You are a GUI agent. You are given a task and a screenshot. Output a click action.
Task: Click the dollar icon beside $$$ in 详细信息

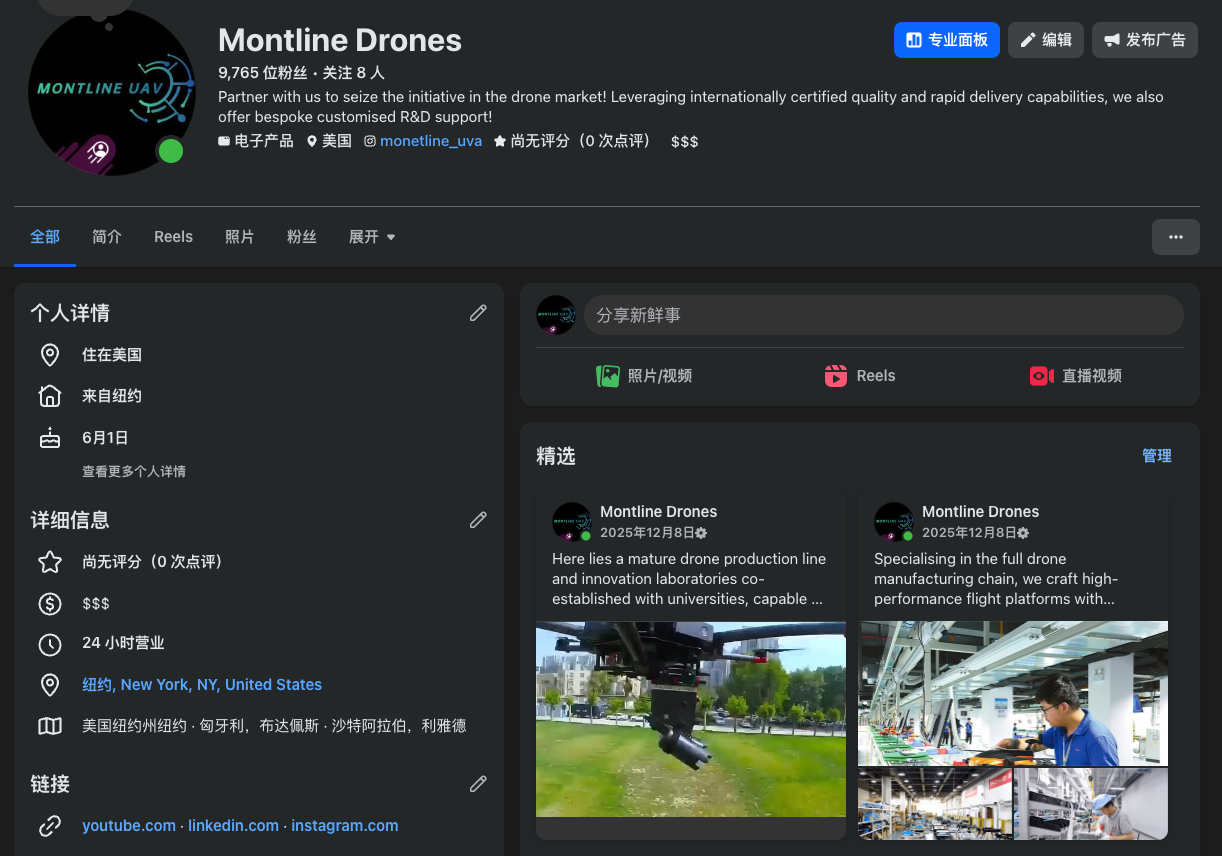(50, 604)
